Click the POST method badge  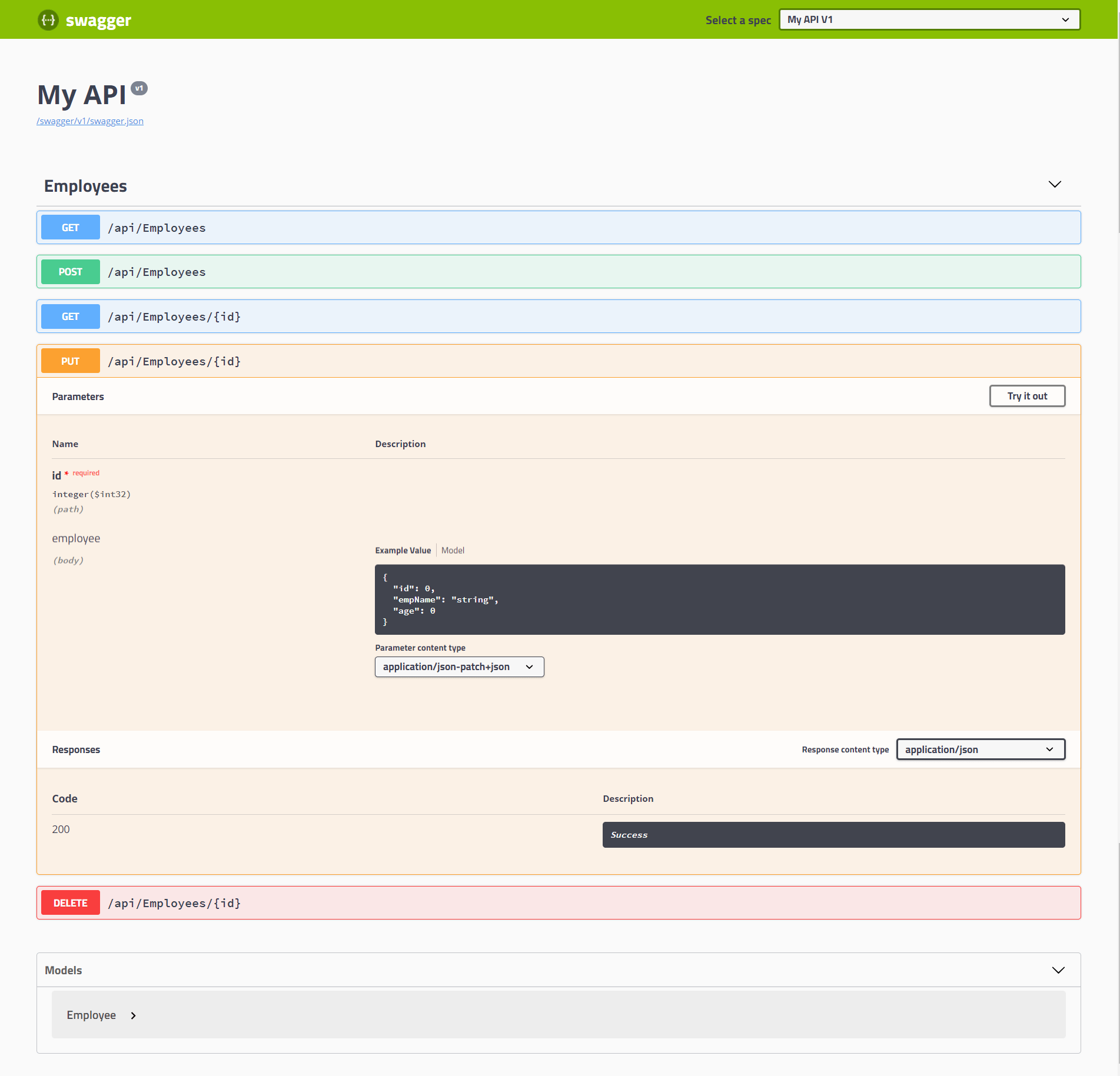[x=71, y=272]
